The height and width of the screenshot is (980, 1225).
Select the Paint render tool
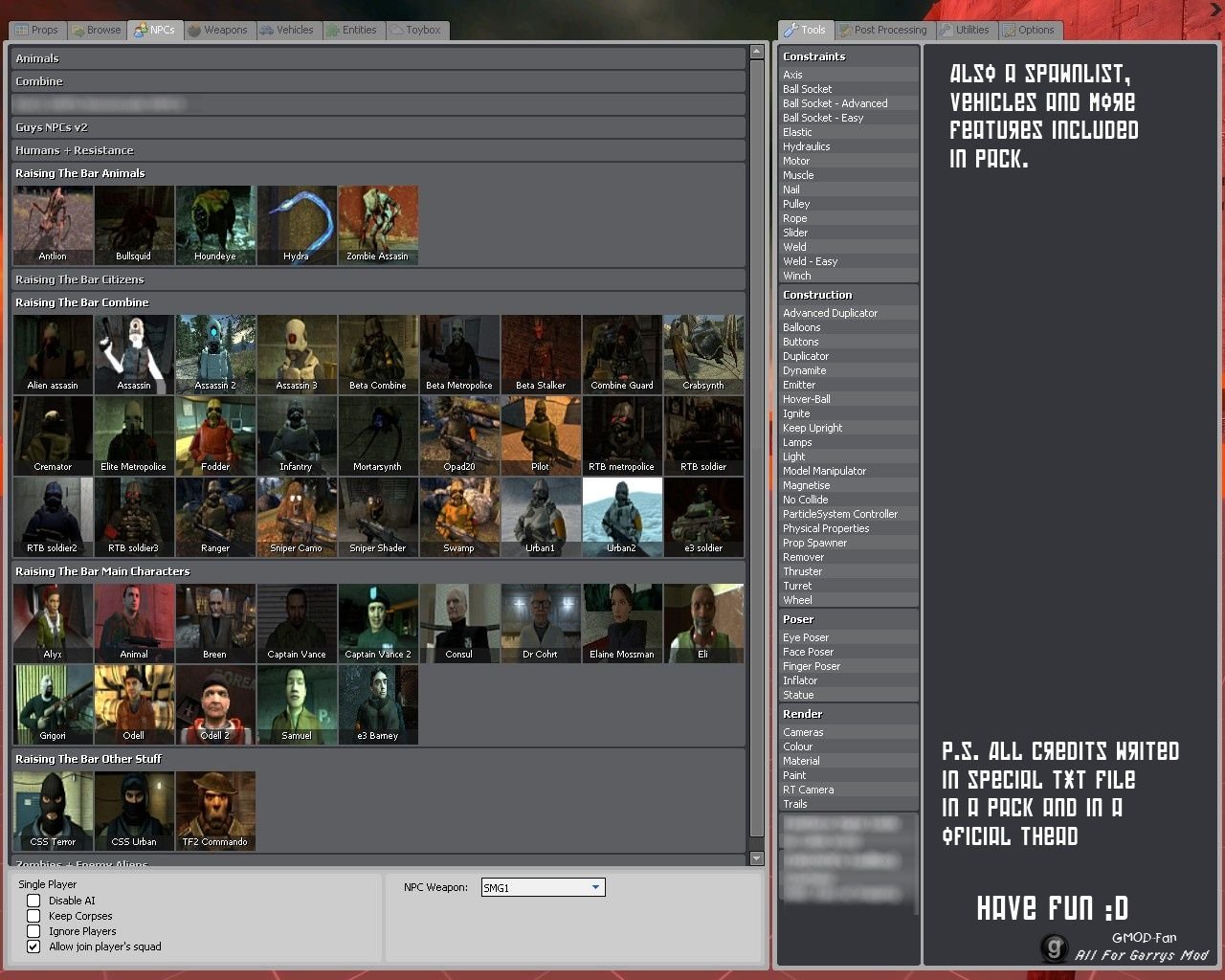(849, 775)
